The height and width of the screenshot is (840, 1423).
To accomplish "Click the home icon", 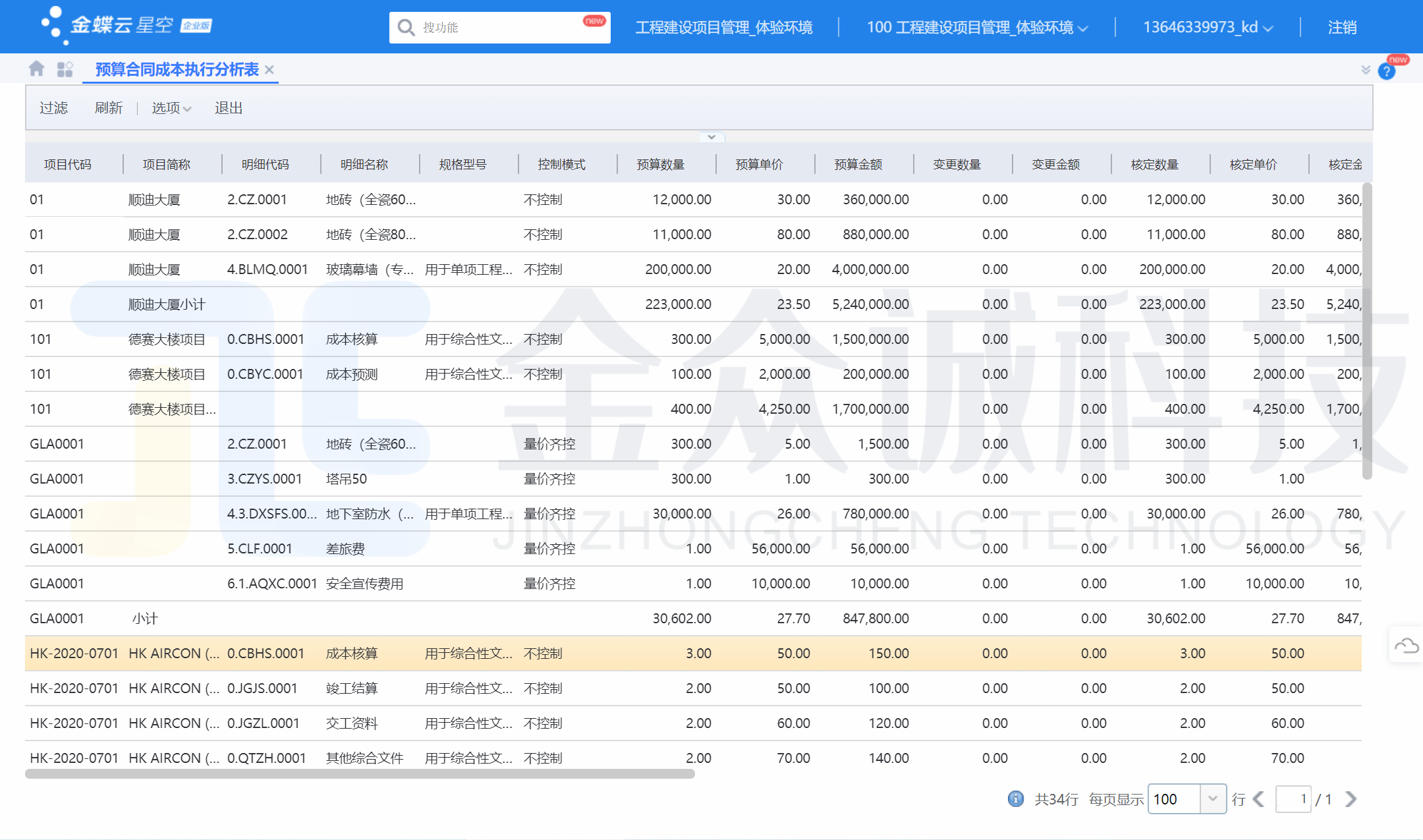I will 37,69.
